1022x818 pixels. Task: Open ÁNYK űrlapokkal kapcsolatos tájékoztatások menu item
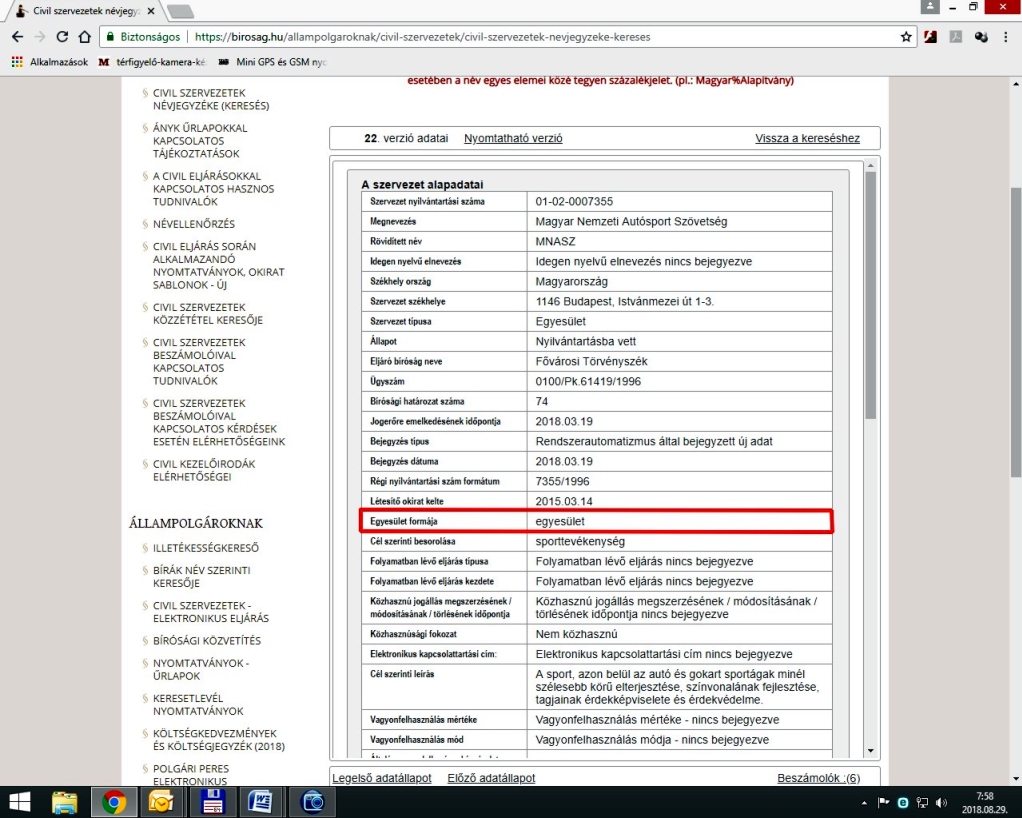(200, 141)
